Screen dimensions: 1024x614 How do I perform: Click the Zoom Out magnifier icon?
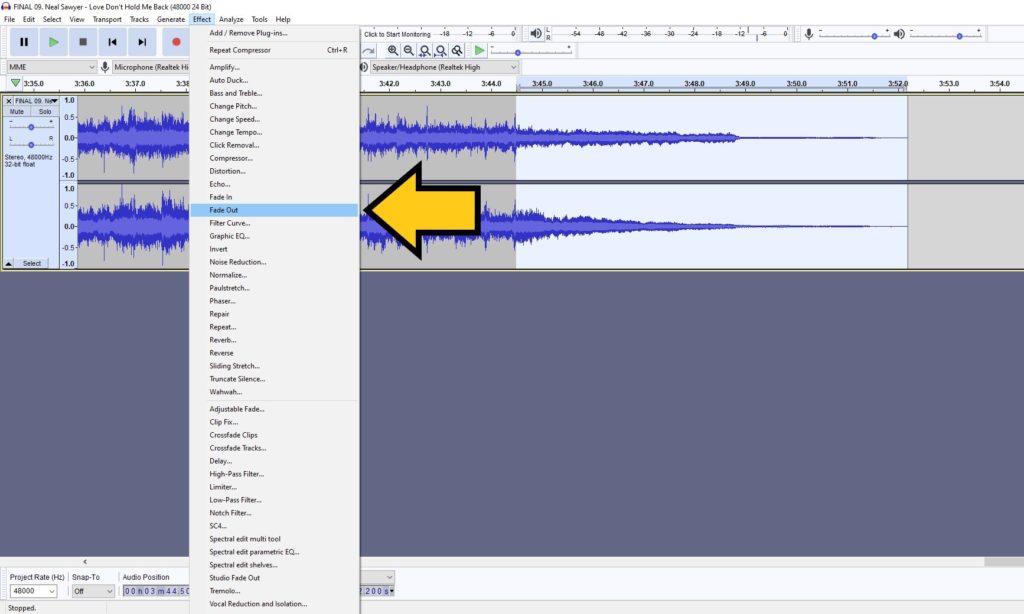[x=408, y=50]
